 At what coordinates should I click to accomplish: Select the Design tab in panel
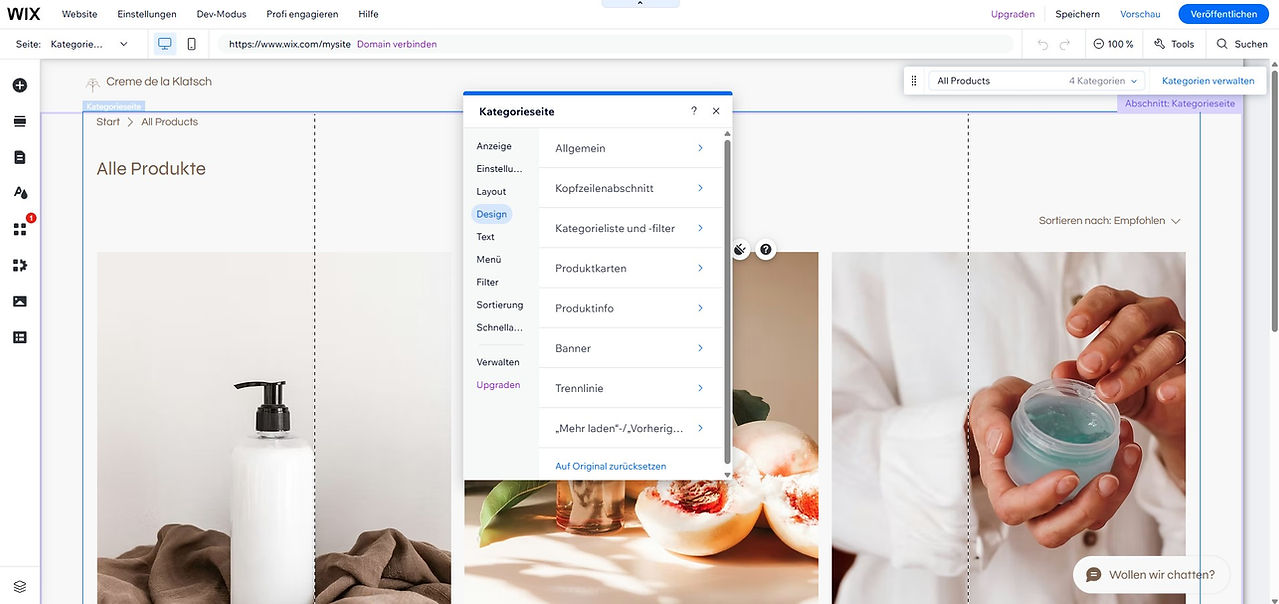pyautogui.click(x=491, y=214)
